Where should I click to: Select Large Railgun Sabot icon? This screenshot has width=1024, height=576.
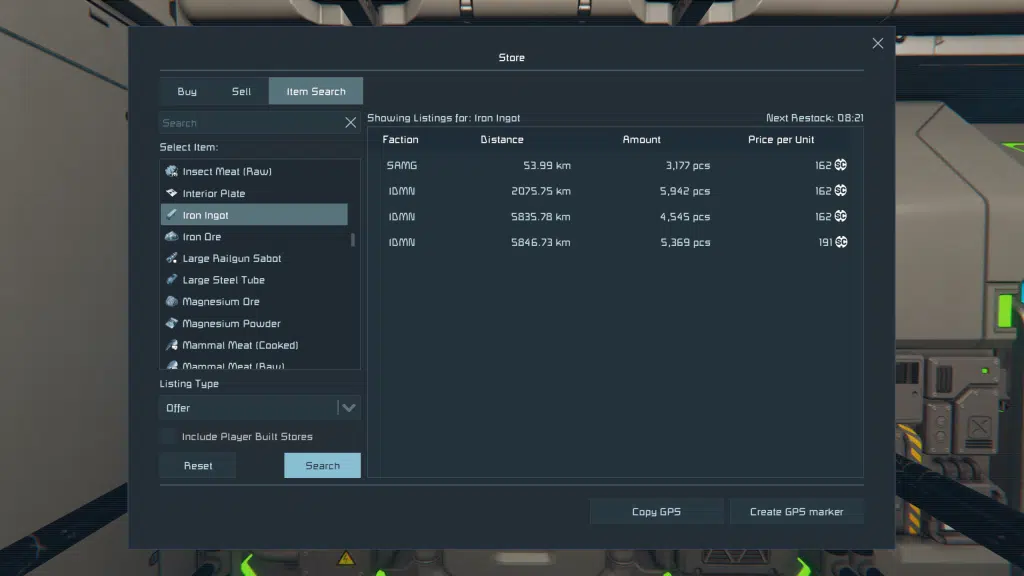[172, 258]
